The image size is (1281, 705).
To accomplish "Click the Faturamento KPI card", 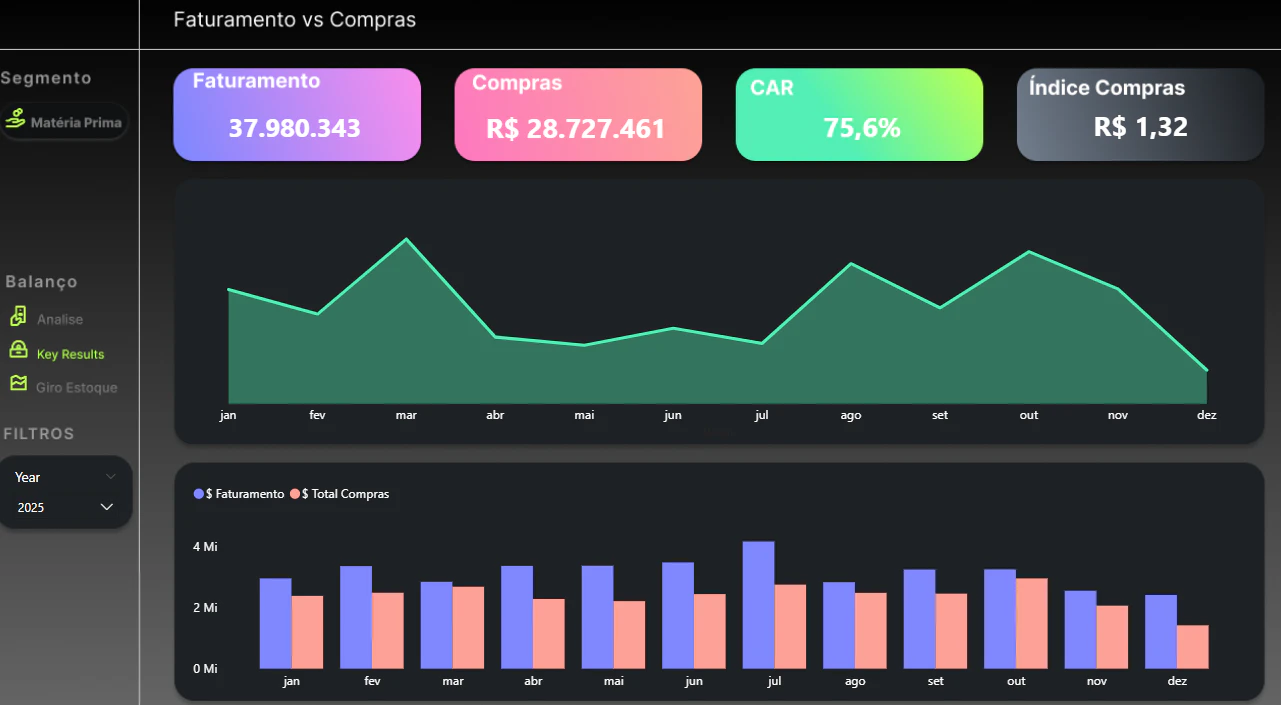I will pyautogui.click(x=297, y=114).
